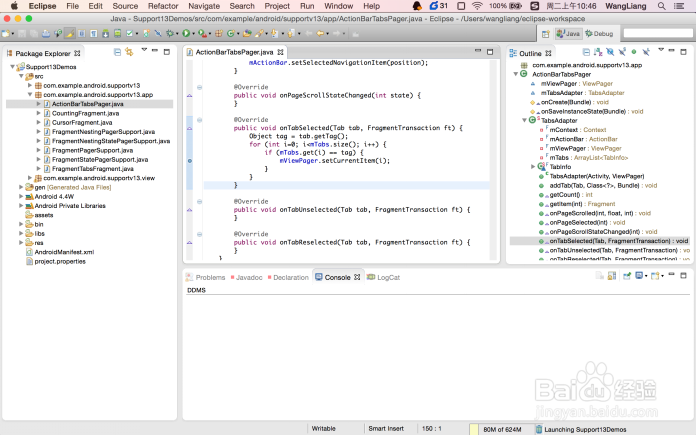The image size is (697, 436).
Task: Collapse TabsAdapter class in Outline
Action: tap(525, 120)
